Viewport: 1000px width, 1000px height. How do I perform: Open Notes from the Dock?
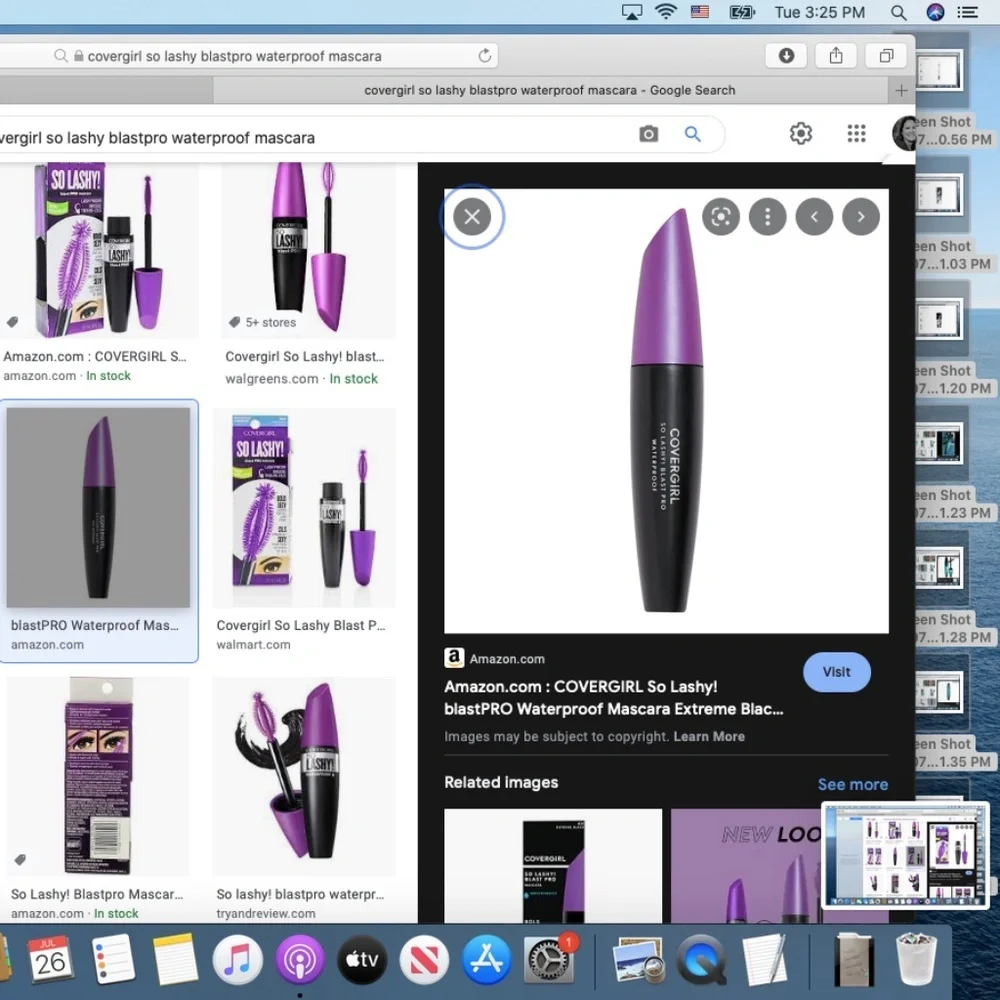click(x=175, y=959)
